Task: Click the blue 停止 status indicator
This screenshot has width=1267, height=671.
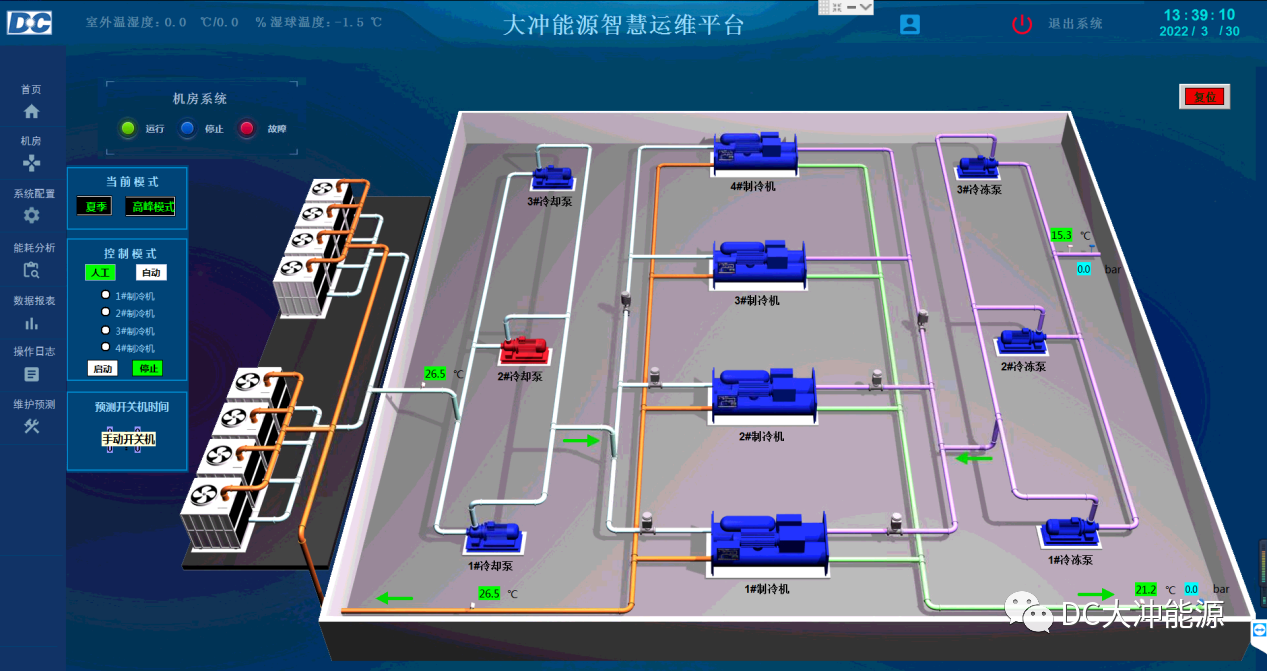Action: [x=187, y=128]
